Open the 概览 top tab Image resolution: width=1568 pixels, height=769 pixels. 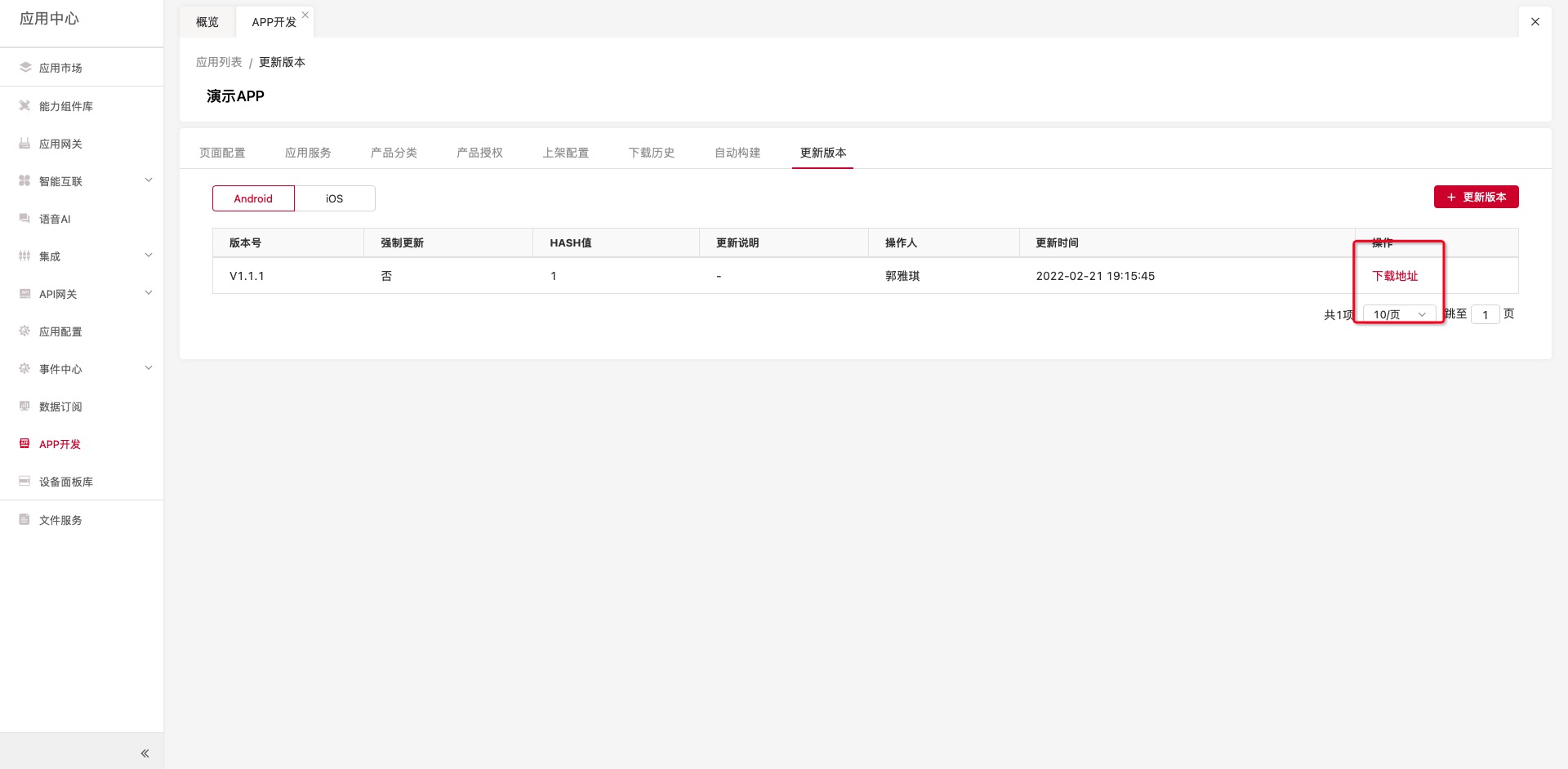pyautogui.click(x=207, y=22)
